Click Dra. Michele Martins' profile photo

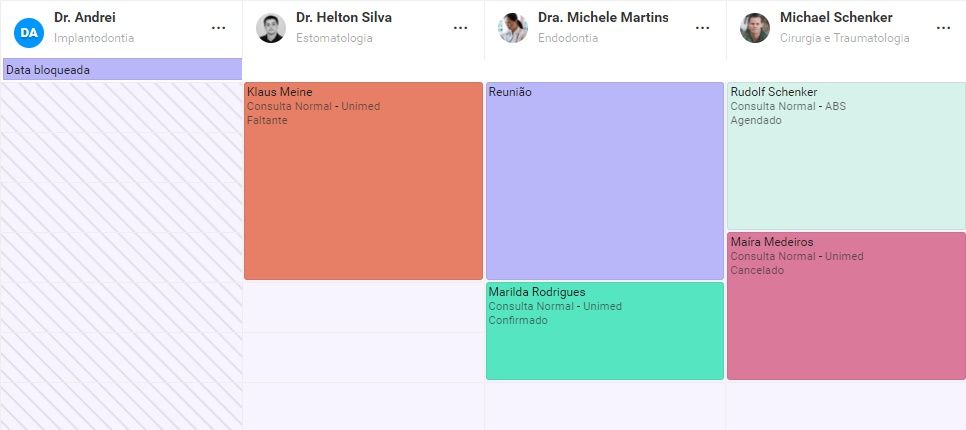(513, 28)
